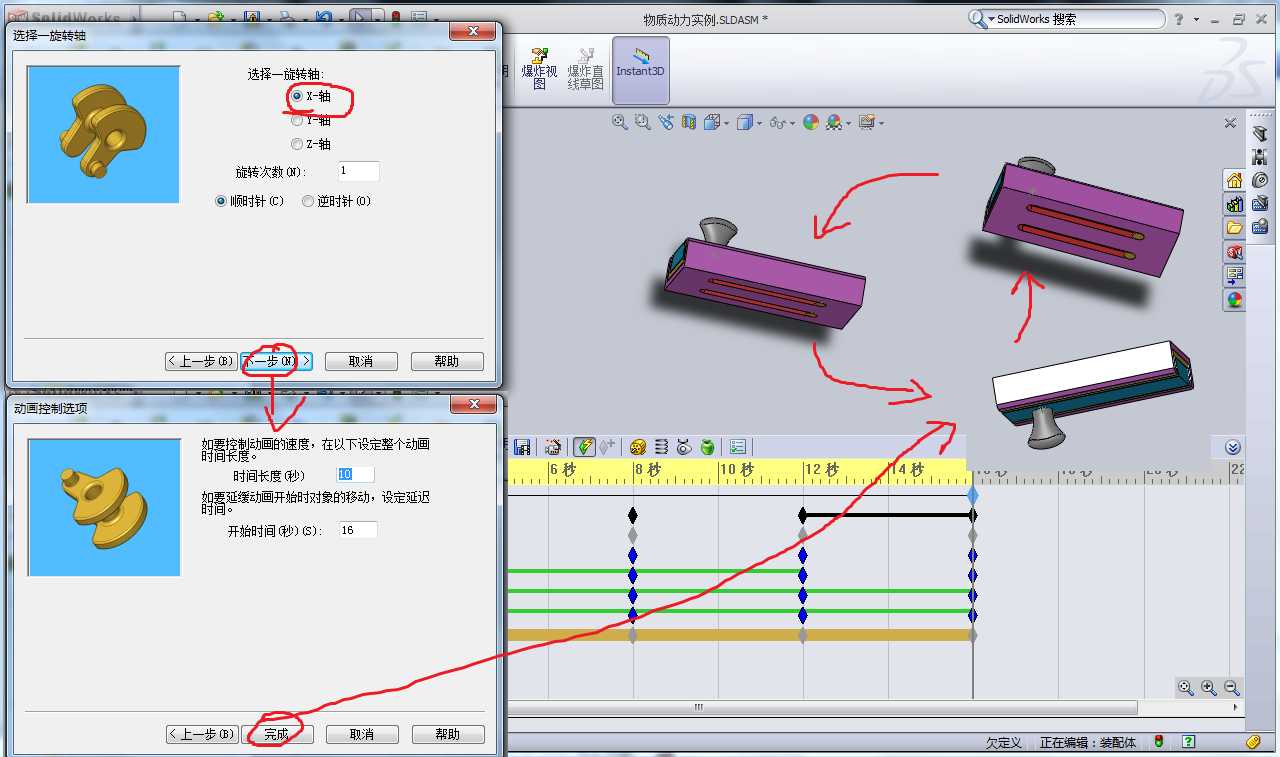Zoom out of the timeline

(1232, 688)
